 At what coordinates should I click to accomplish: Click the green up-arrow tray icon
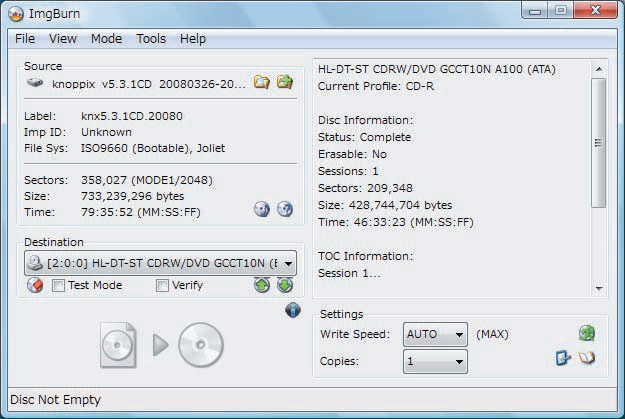262,285
